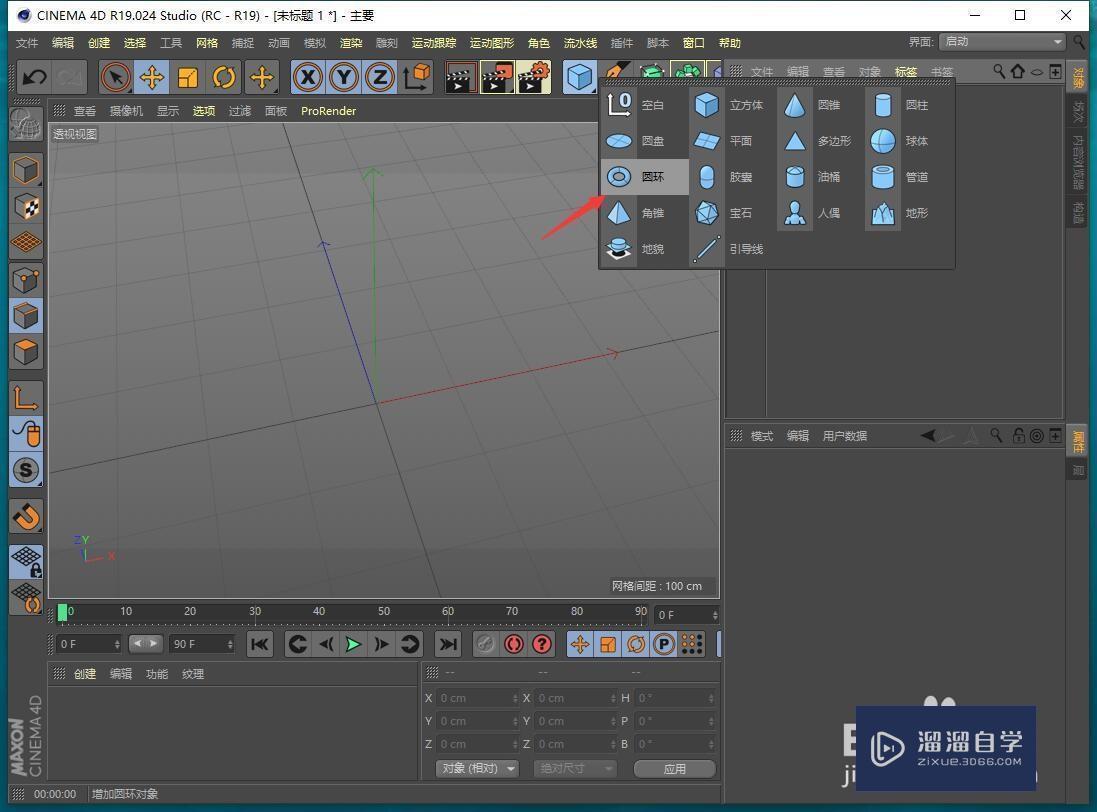Jump to the animation end
The height and width of the screenshot is (812, 1097).
(x=448, y=644)
